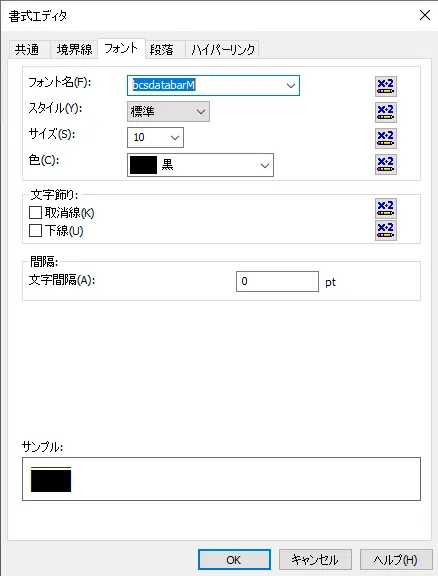Close the 書式エディタ dialog
The height and width of the screenshot is (576, 438).
click(x=425, y=15)
